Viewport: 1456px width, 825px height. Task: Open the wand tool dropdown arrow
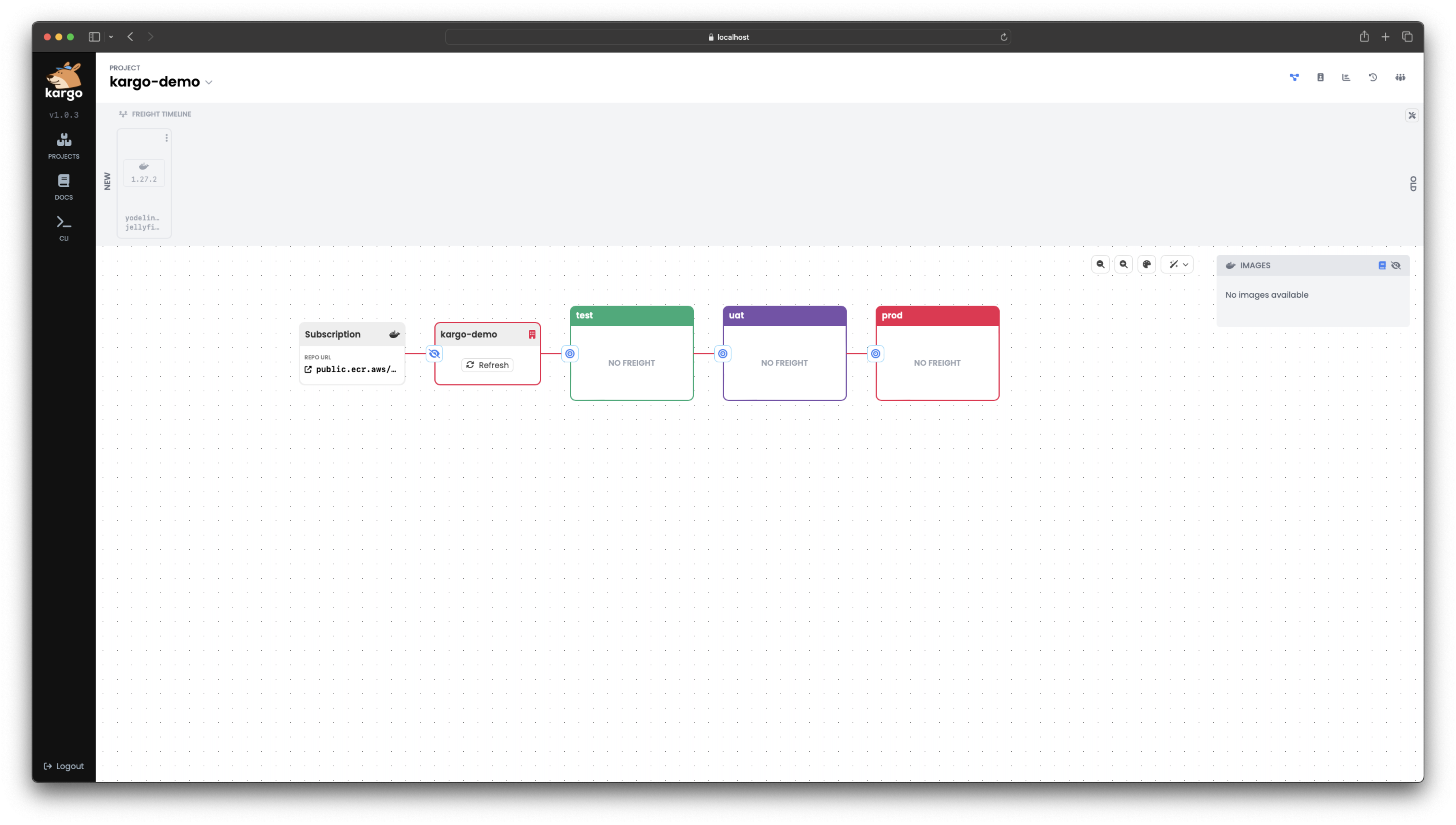(1186, 264)
